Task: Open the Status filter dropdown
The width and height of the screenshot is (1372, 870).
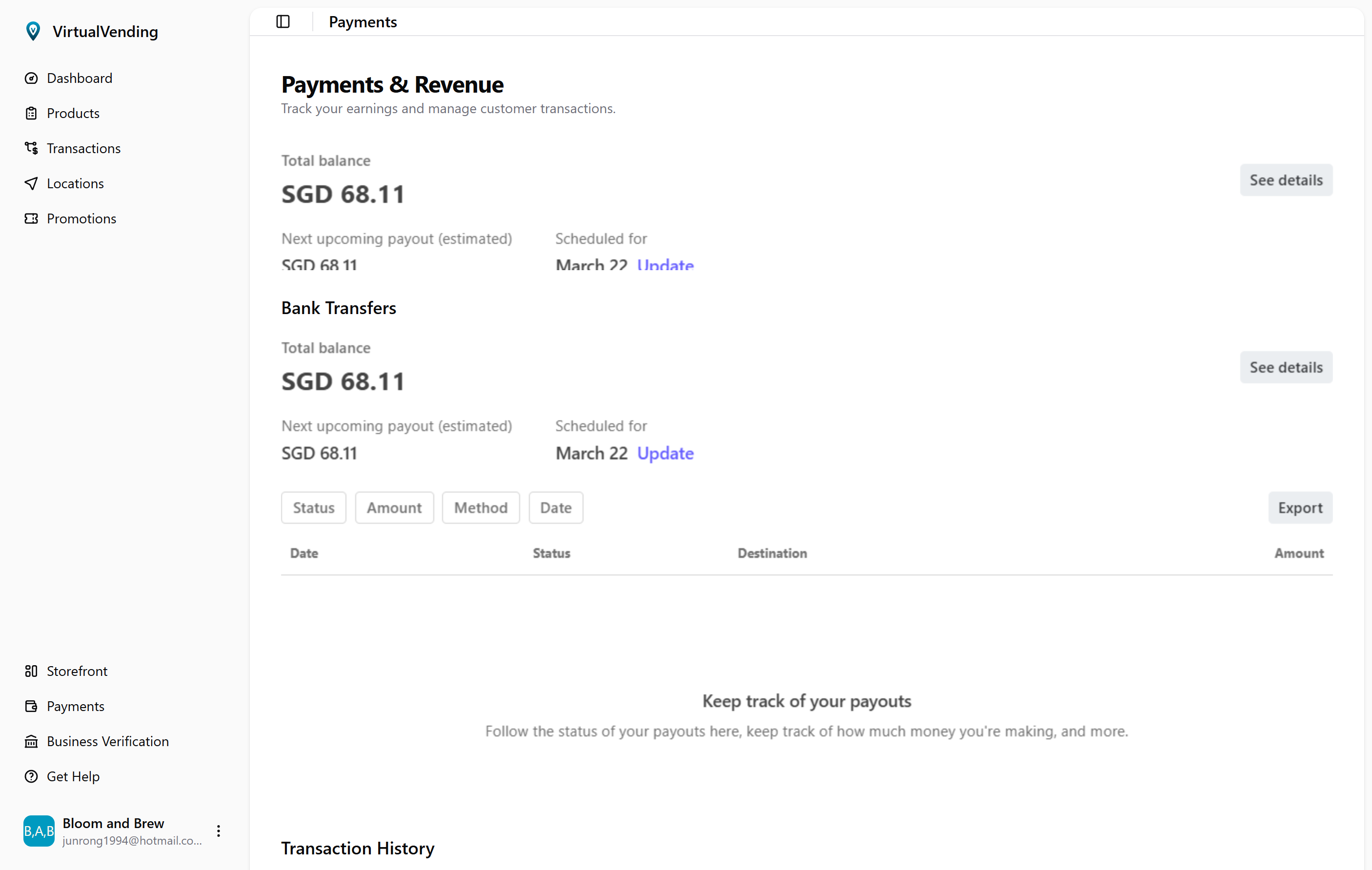Action: [x=313, y=507]
